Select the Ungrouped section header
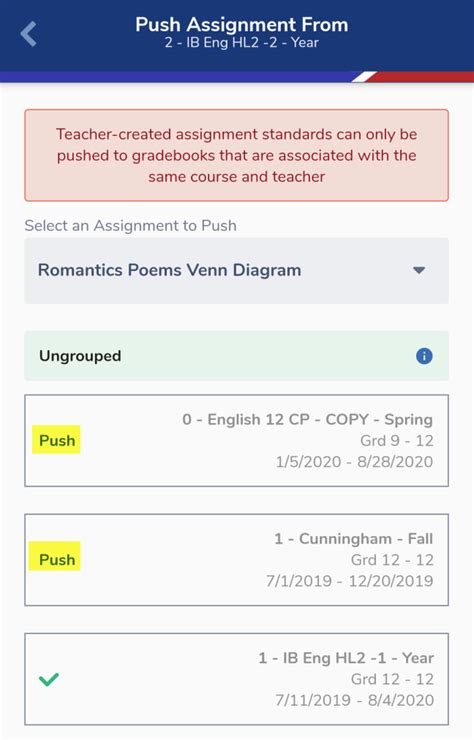 [x=237, y=356]
